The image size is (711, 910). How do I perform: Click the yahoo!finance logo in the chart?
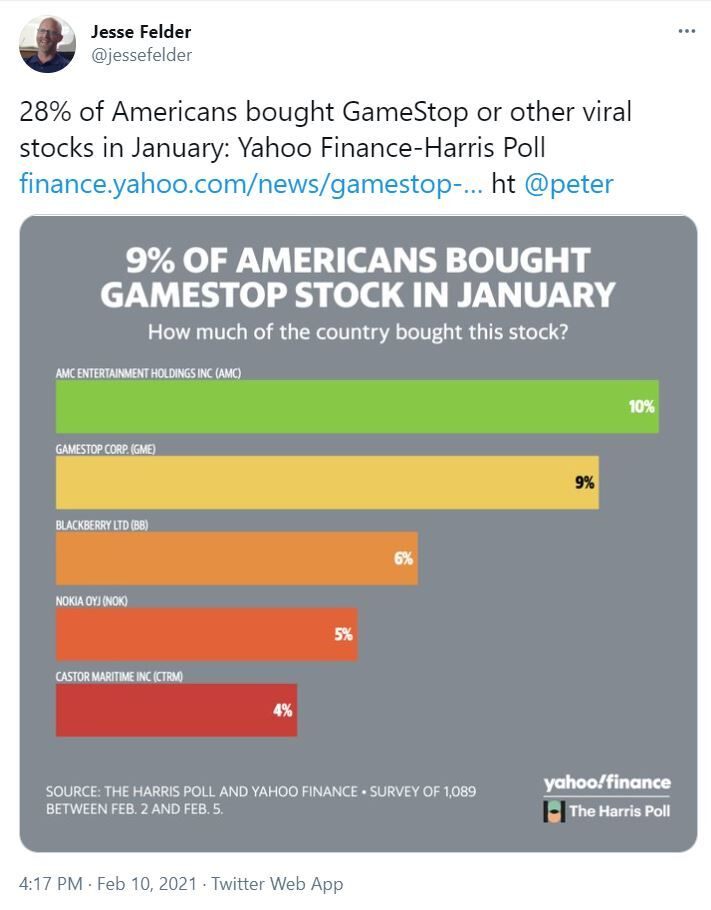(x=607, y=782)
